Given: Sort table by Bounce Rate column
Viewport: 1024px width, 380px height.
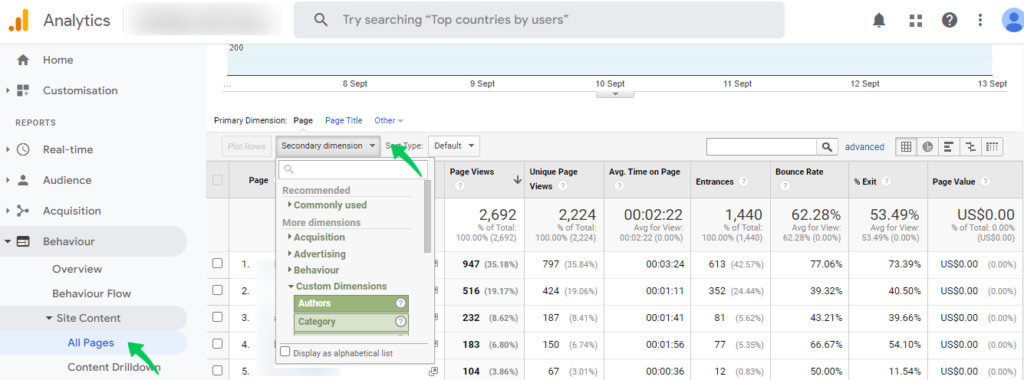Looking at the screenshot, I should [x=799, y=172].
